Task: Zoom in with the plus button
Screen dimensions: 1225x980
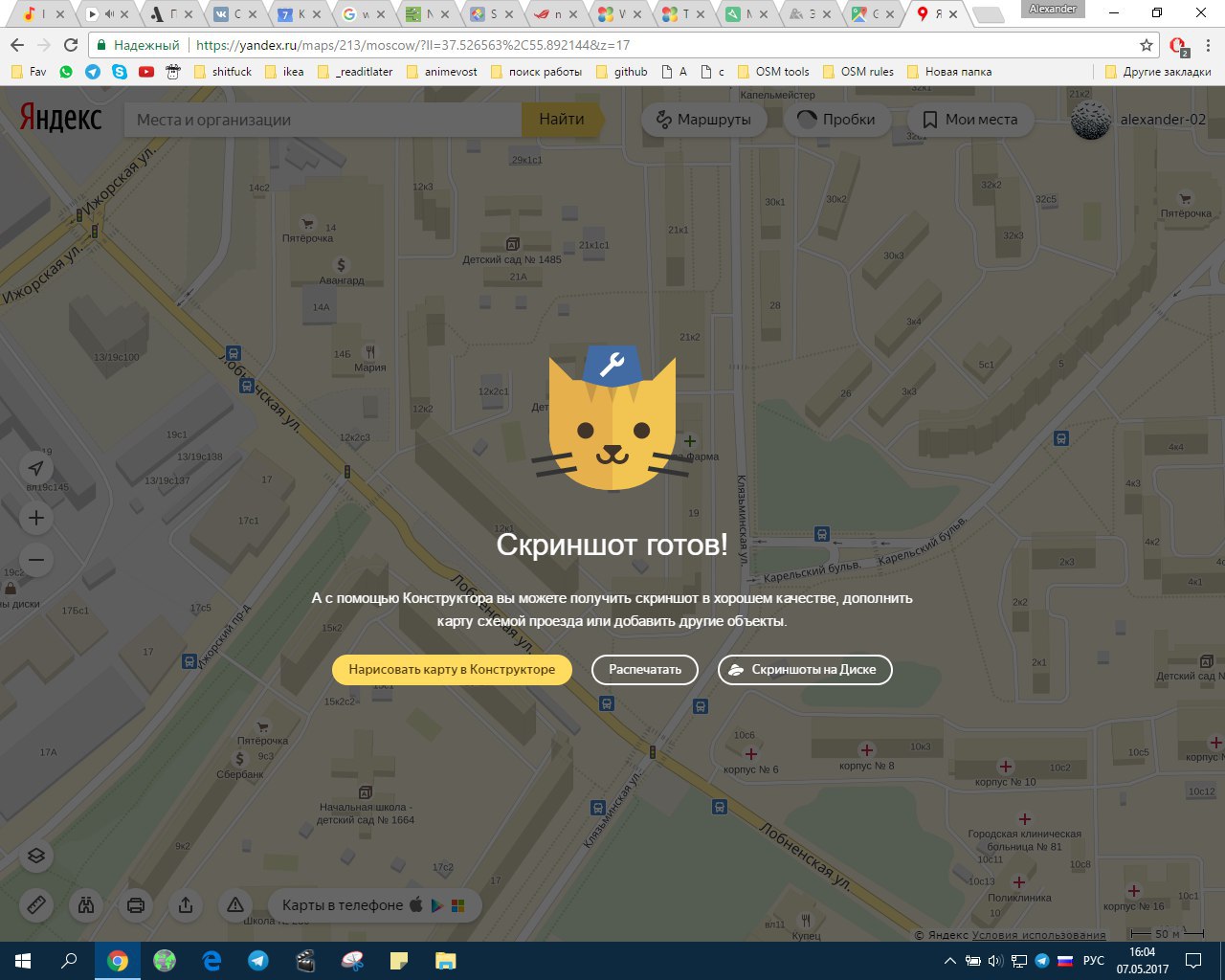Action: point(36,518)
